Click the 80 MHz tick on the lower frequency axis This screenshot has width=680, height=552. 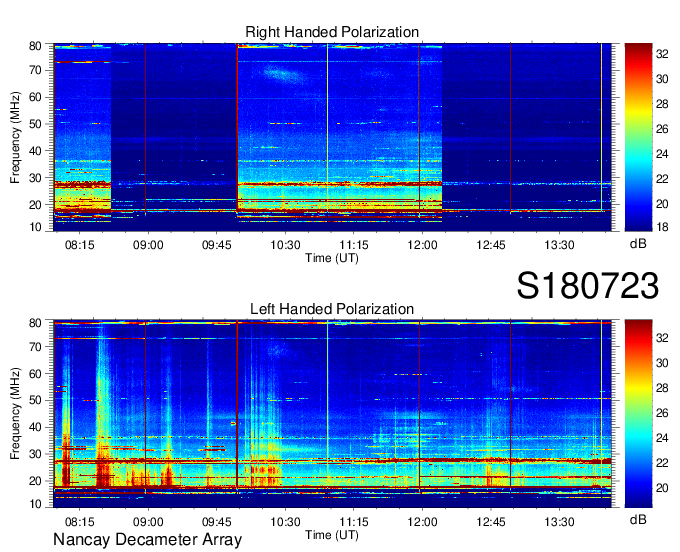pos(35,323)
